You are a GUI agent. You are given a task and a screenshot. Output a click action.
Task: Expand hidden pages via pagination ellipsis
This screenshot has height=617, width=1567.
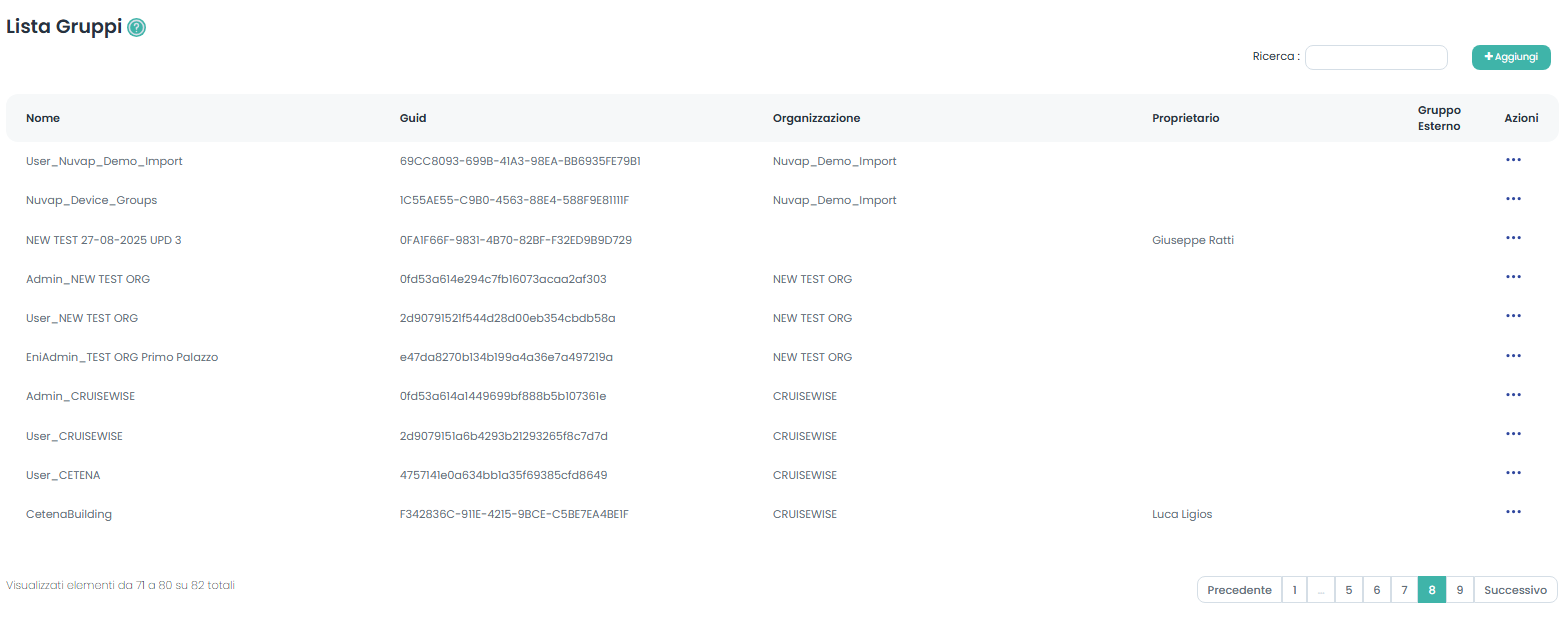tap(1321, 589)
